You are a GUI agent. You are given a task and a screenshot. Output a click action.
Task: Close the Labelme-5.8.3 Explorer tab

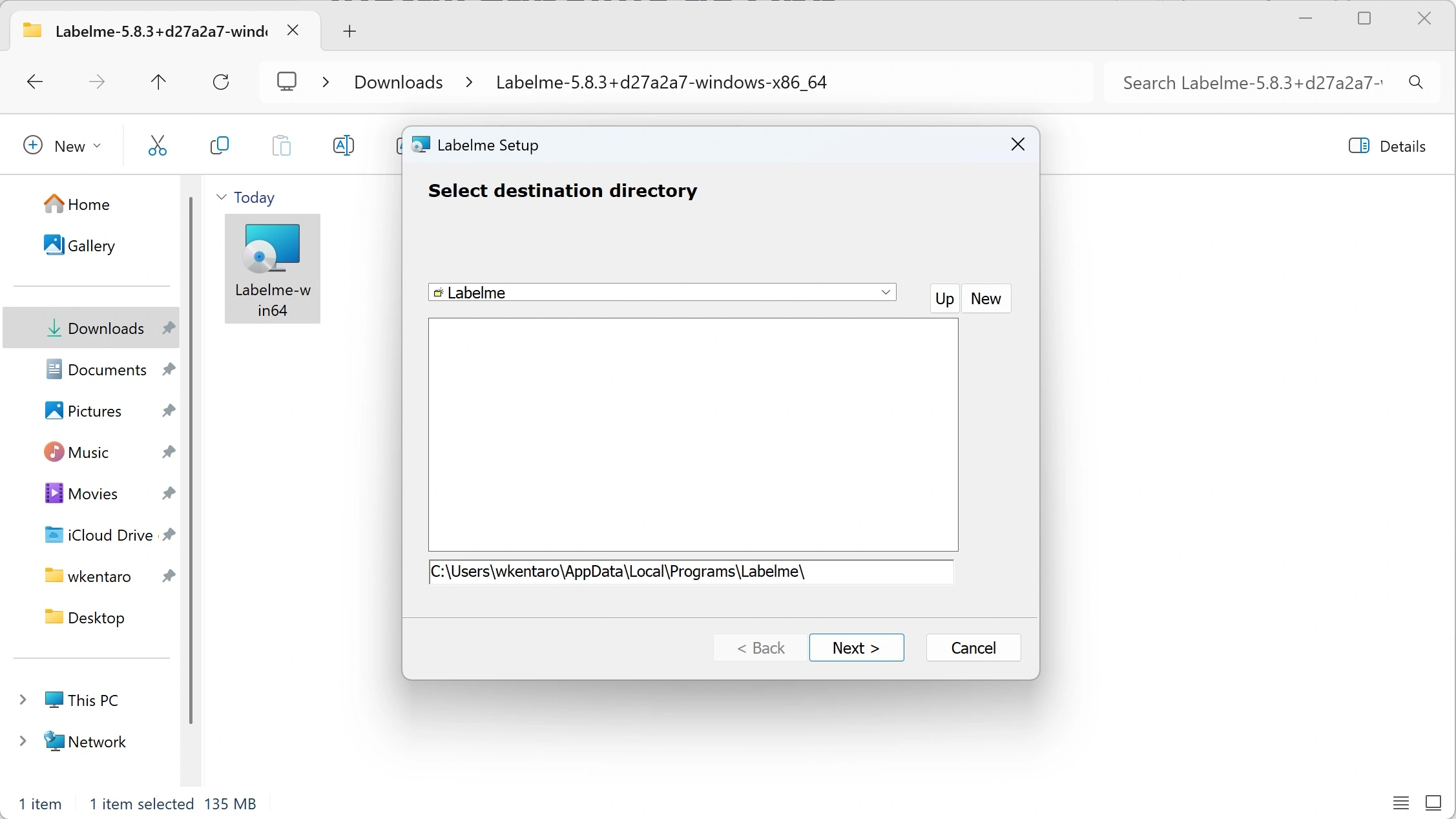coord(293,30)
